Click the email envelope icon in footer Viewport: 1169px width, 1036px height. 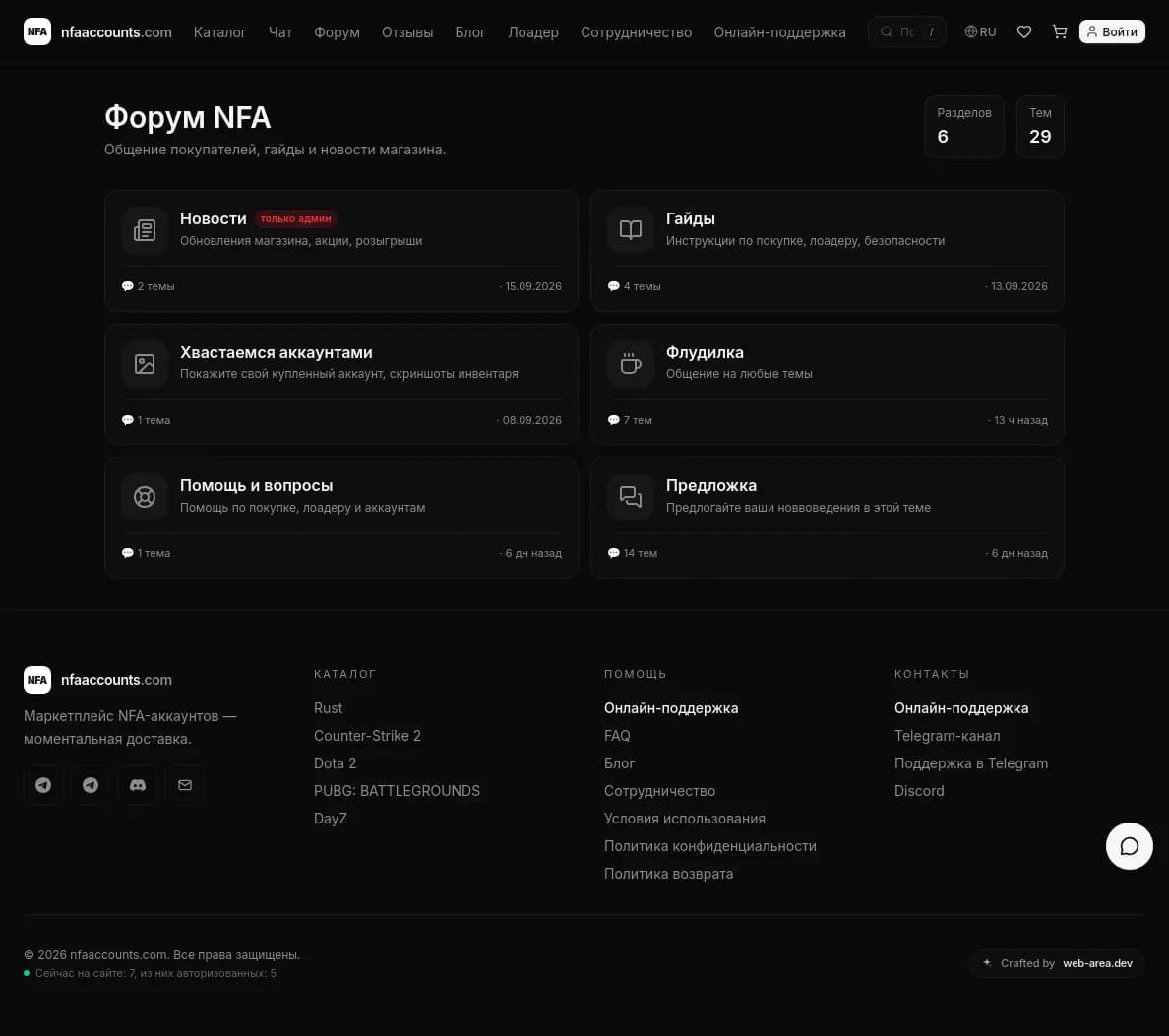pyautogui.click(x=185, y=785)
